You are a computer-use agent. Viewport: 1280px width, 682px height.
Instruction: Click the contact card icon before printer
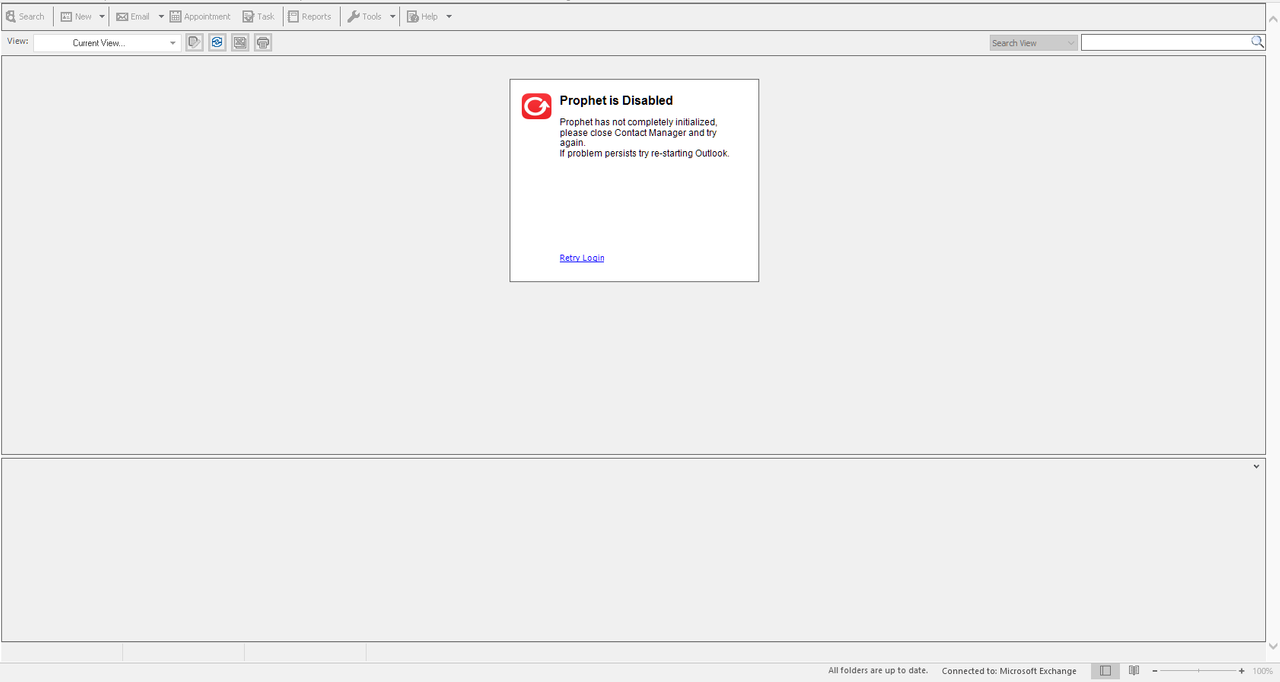pyautogui.click(x=240, y=42)
